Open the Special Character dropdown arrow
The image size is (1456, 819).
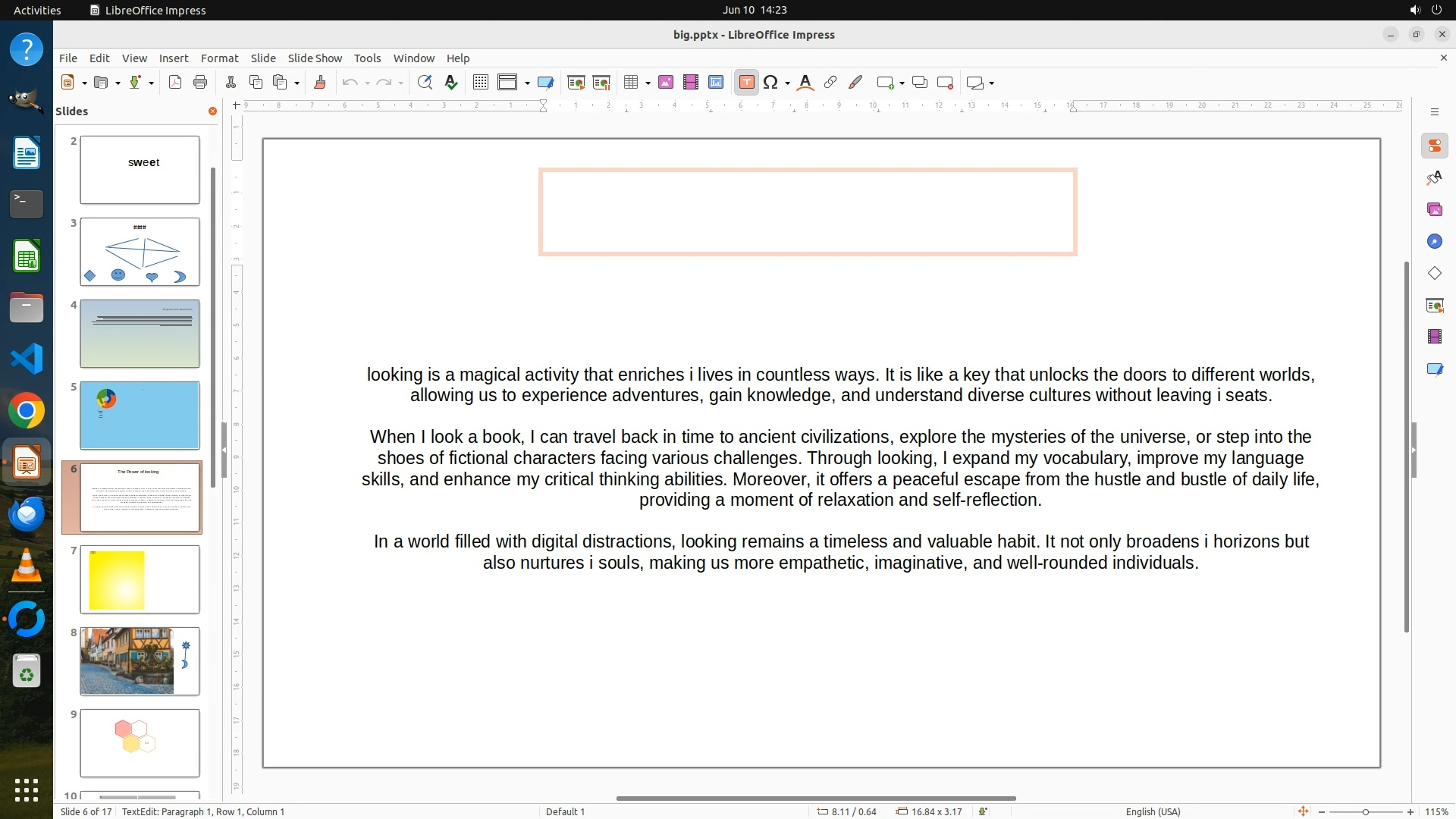(788, 83)
